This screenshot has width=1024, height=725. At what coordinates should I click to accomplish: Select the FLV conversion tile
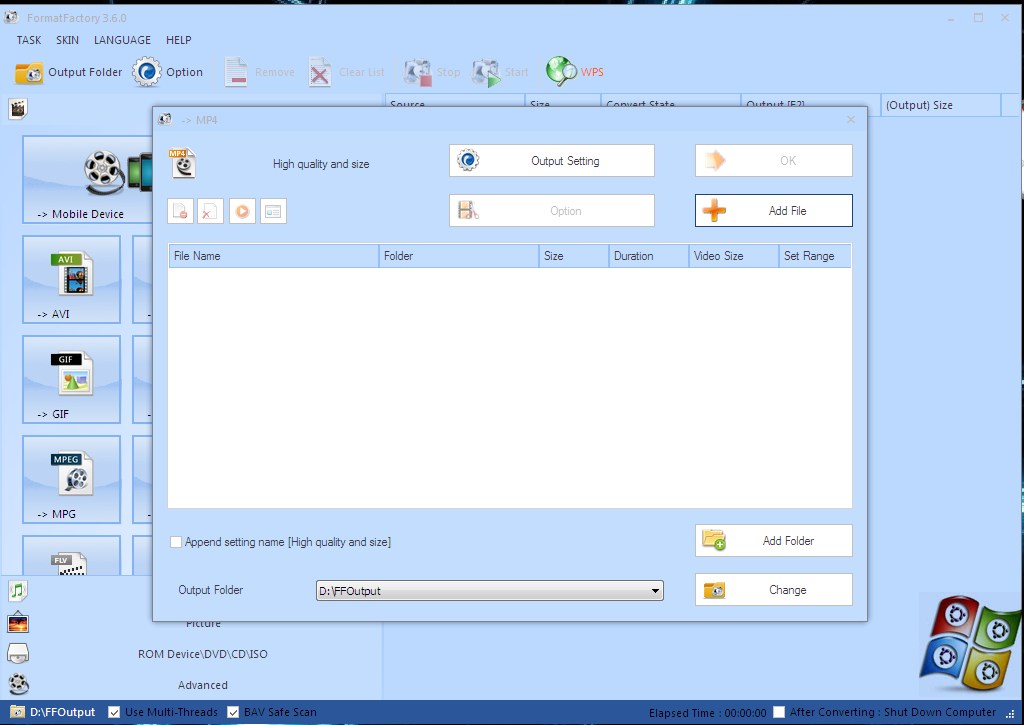tap(71, 556)
